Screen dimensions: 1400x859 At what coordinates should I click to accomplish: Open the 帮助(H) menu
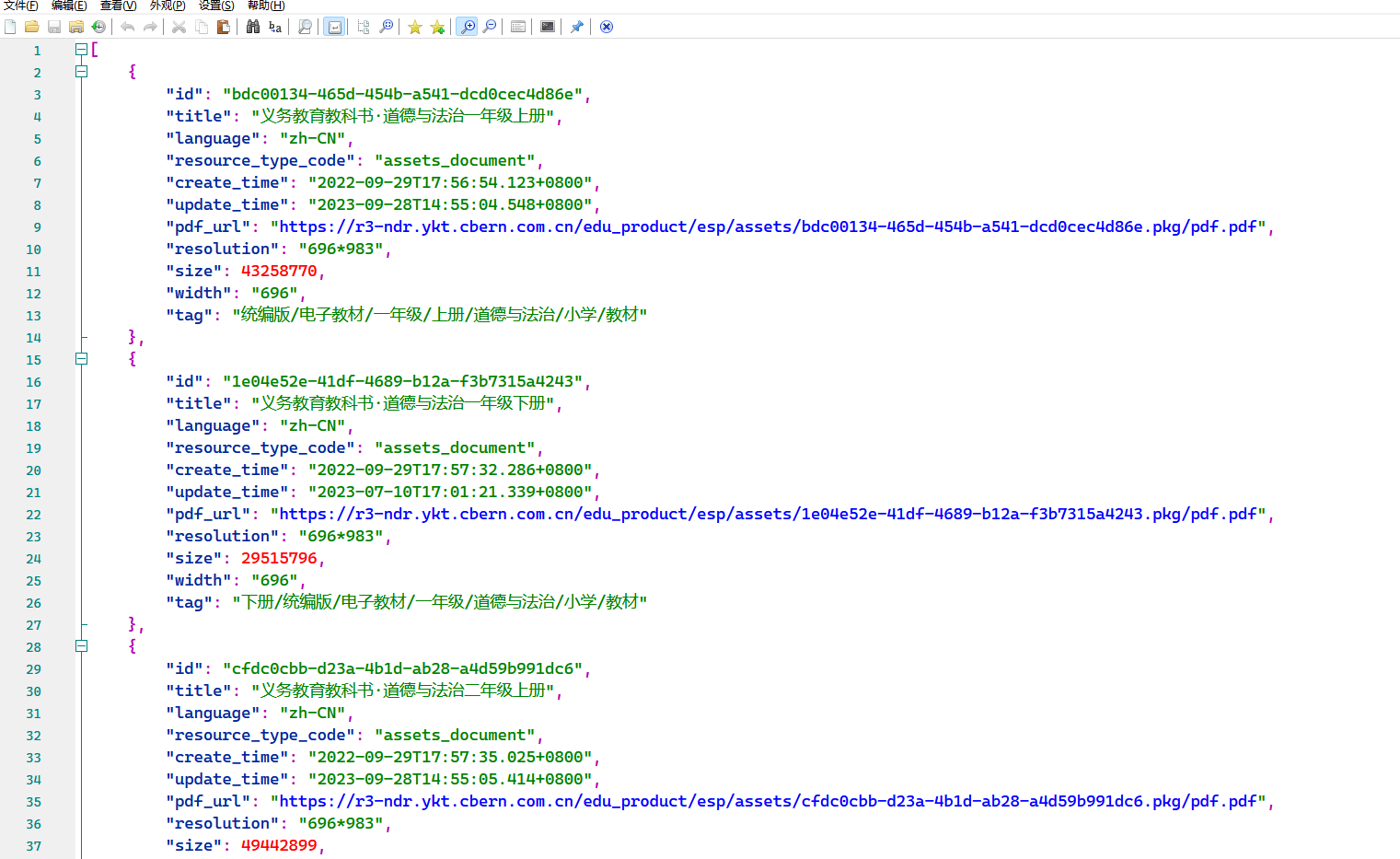266,6
